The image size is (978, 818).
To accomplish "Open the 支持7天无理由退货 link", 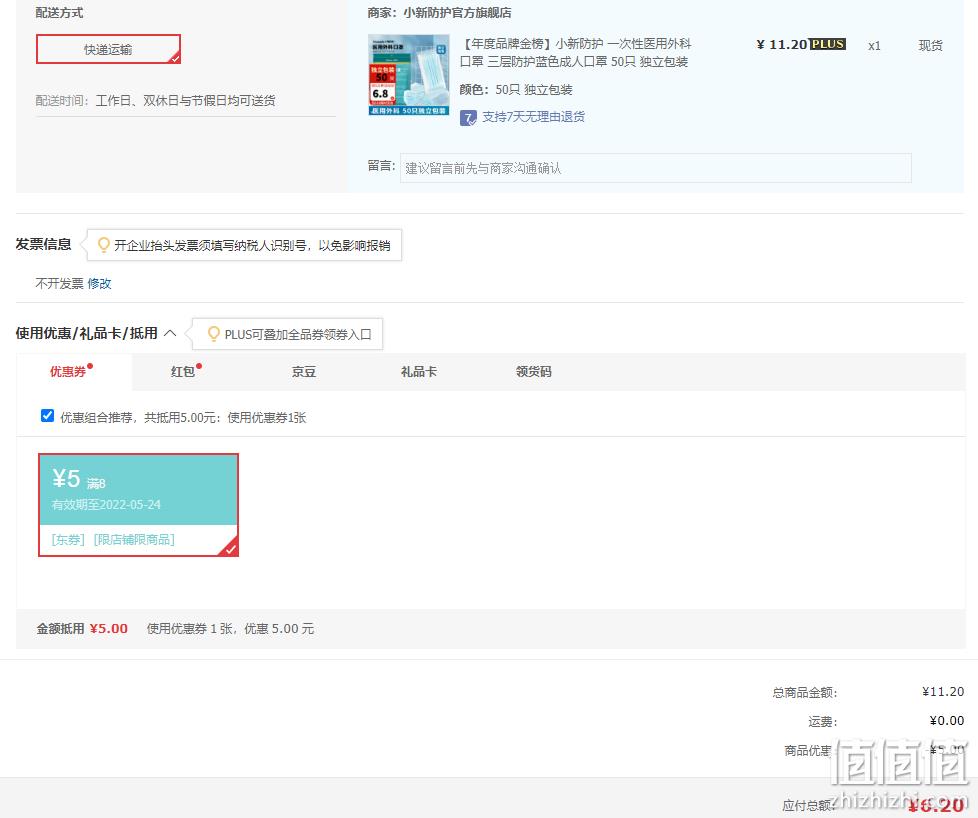I will tap(533, 117).
